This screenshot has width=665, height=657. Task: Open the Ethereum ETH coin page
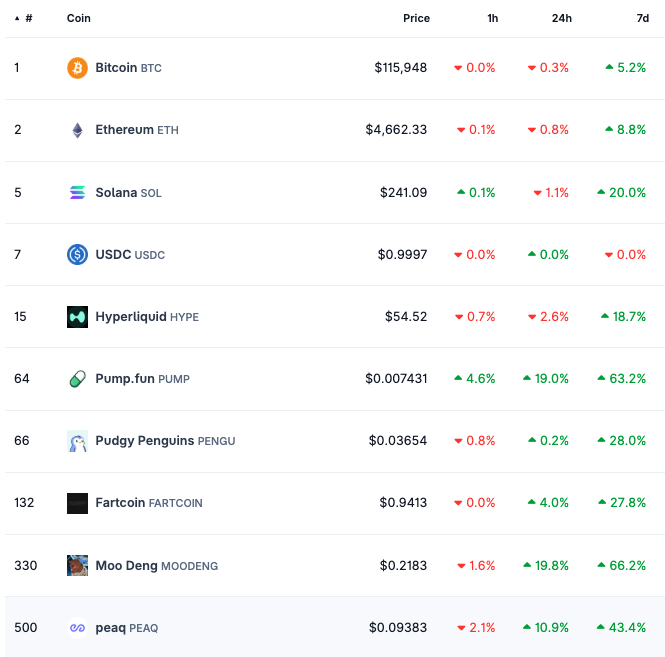coord(137,130)
